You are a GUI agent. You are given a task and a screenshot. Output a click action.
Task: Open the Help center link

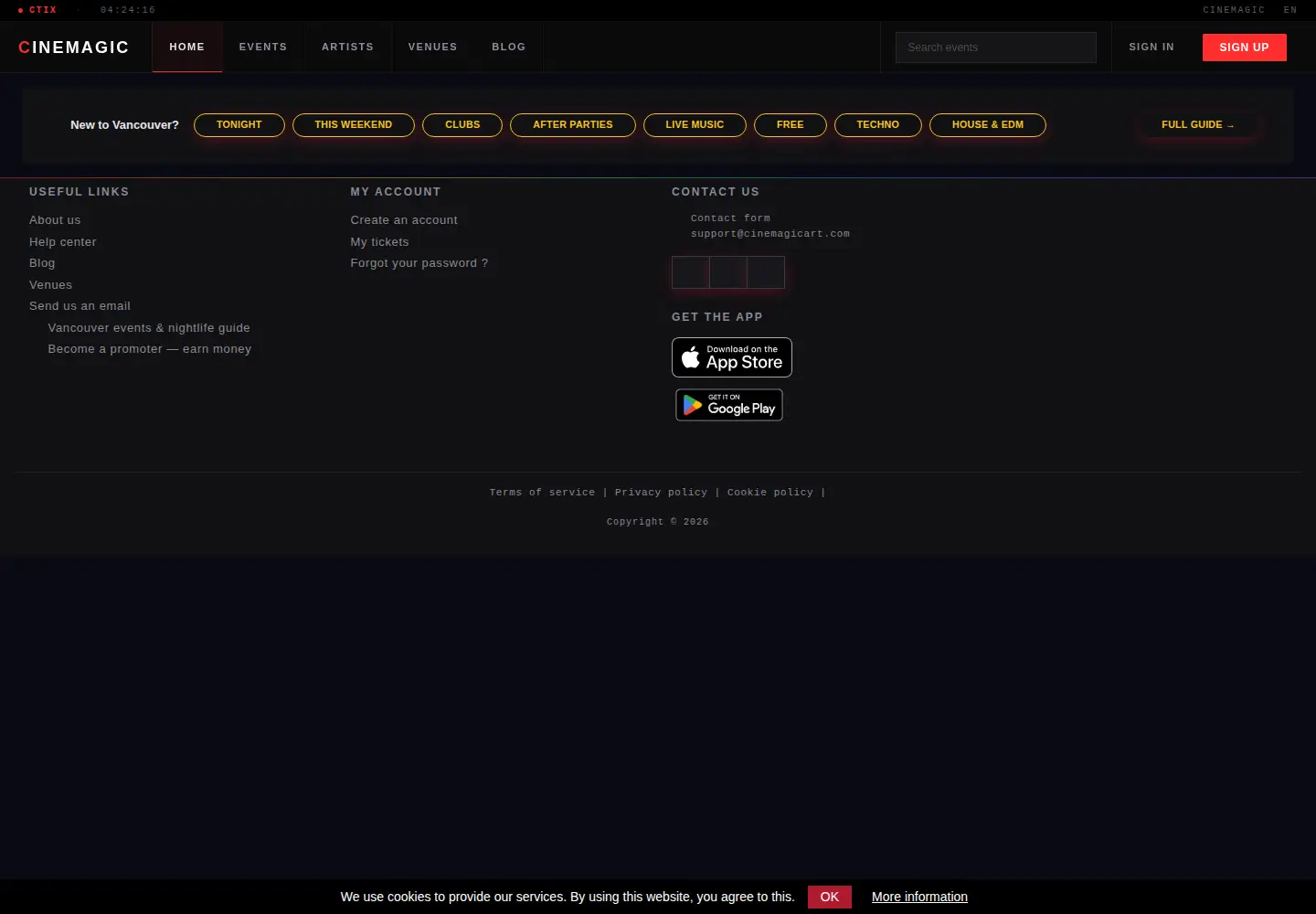(63, 242)
